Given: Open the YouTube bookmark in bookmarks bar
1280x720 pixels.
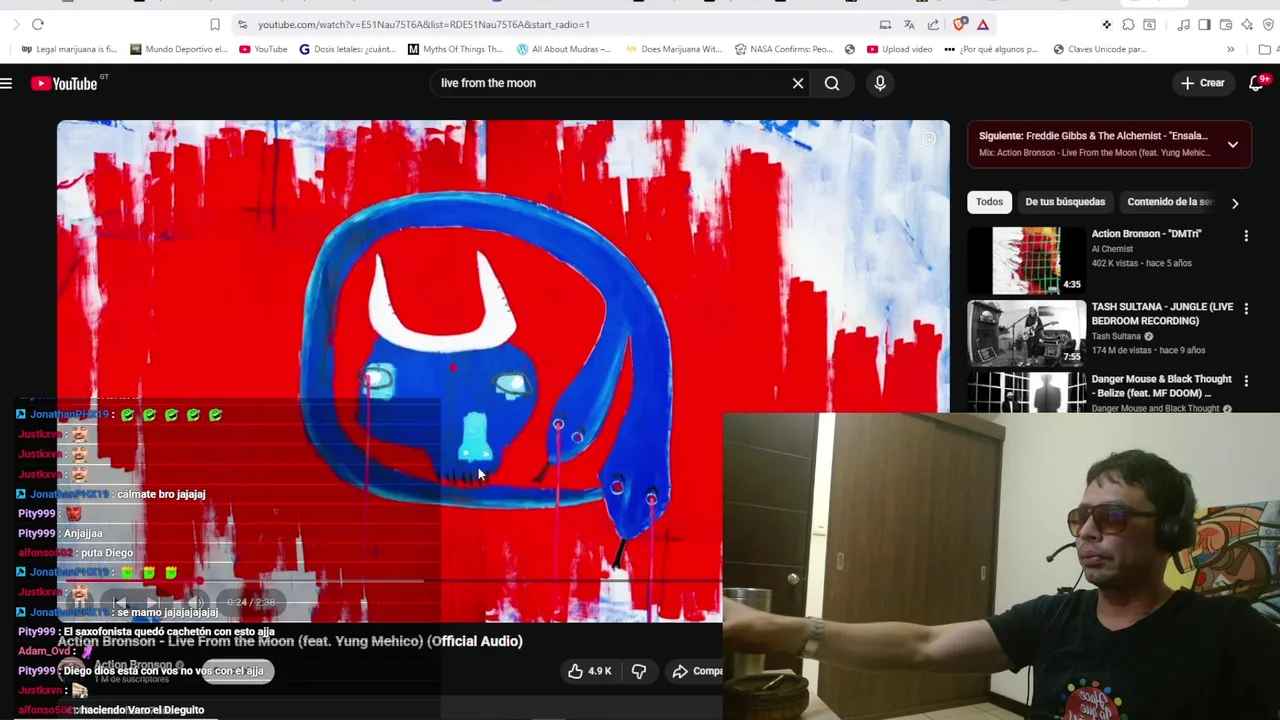Looking at the screenshot, I should coord(263,49).
